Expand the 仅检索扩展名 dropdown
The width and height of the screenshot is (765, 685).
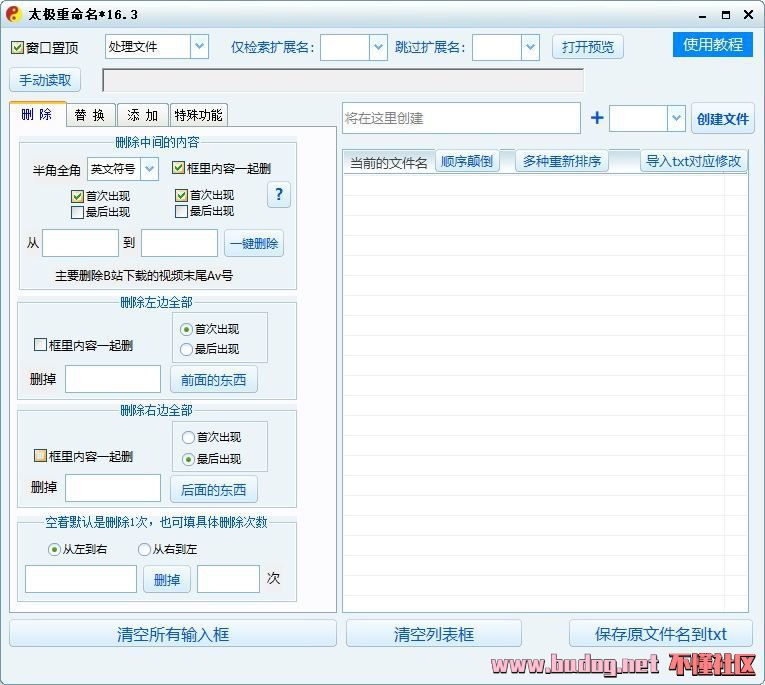click(x=377, y=47)
